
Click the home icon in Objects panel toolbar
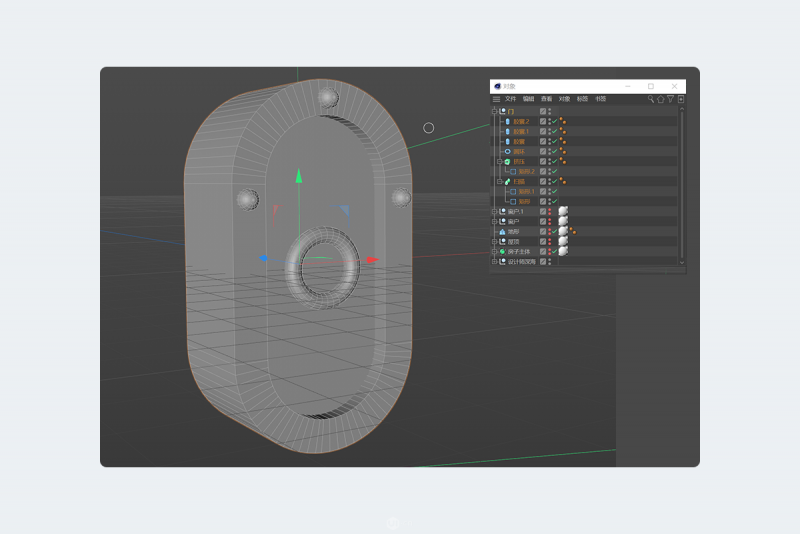tap(661, 99)
